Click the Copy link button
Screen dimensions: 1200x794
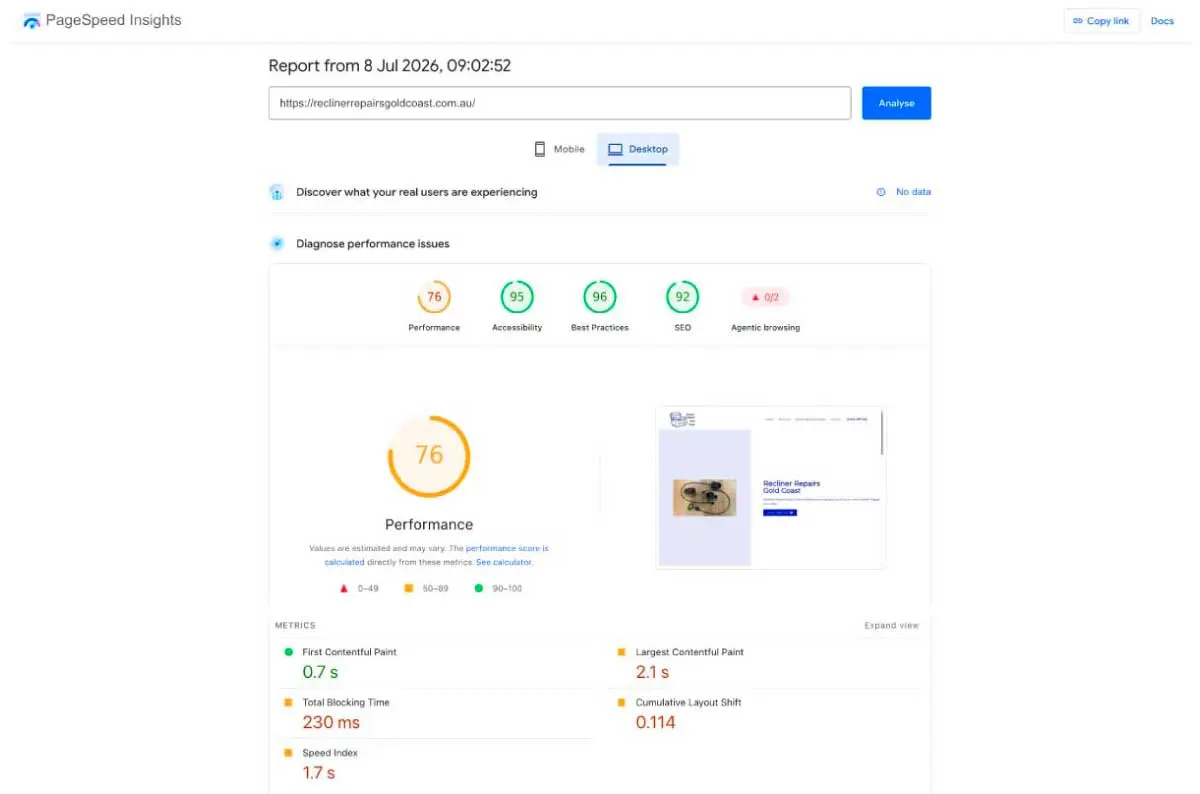click(x=1101, y=21)
